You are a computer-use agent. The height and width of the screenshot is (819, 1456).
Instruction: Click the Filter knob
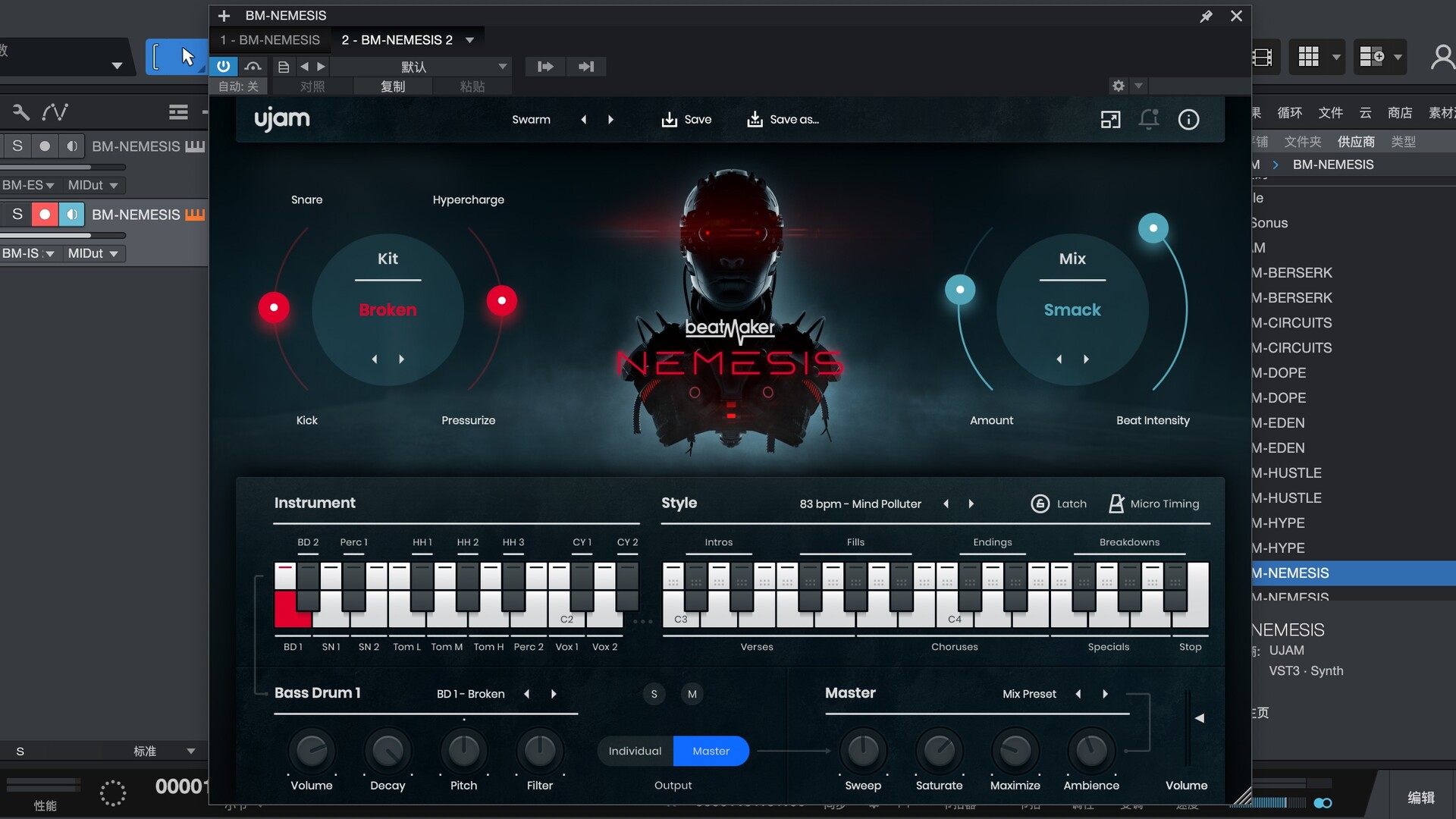(540, 751)
